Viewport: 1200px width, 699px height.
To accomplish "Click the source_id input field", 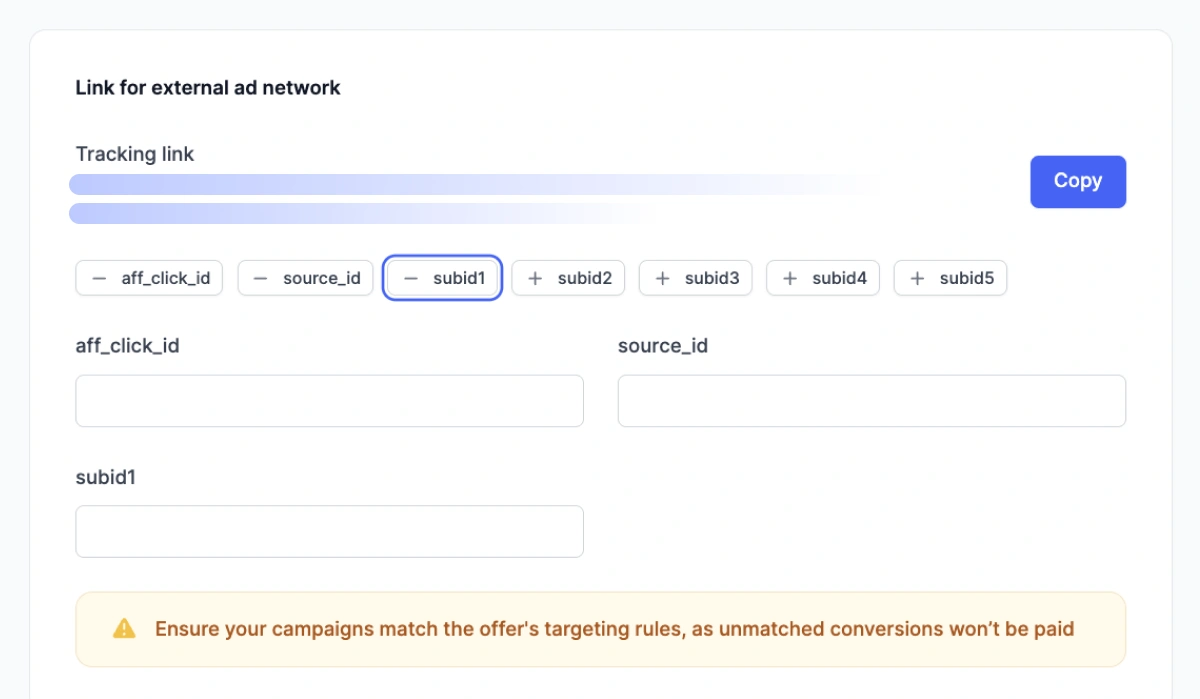I will point(871,400).
